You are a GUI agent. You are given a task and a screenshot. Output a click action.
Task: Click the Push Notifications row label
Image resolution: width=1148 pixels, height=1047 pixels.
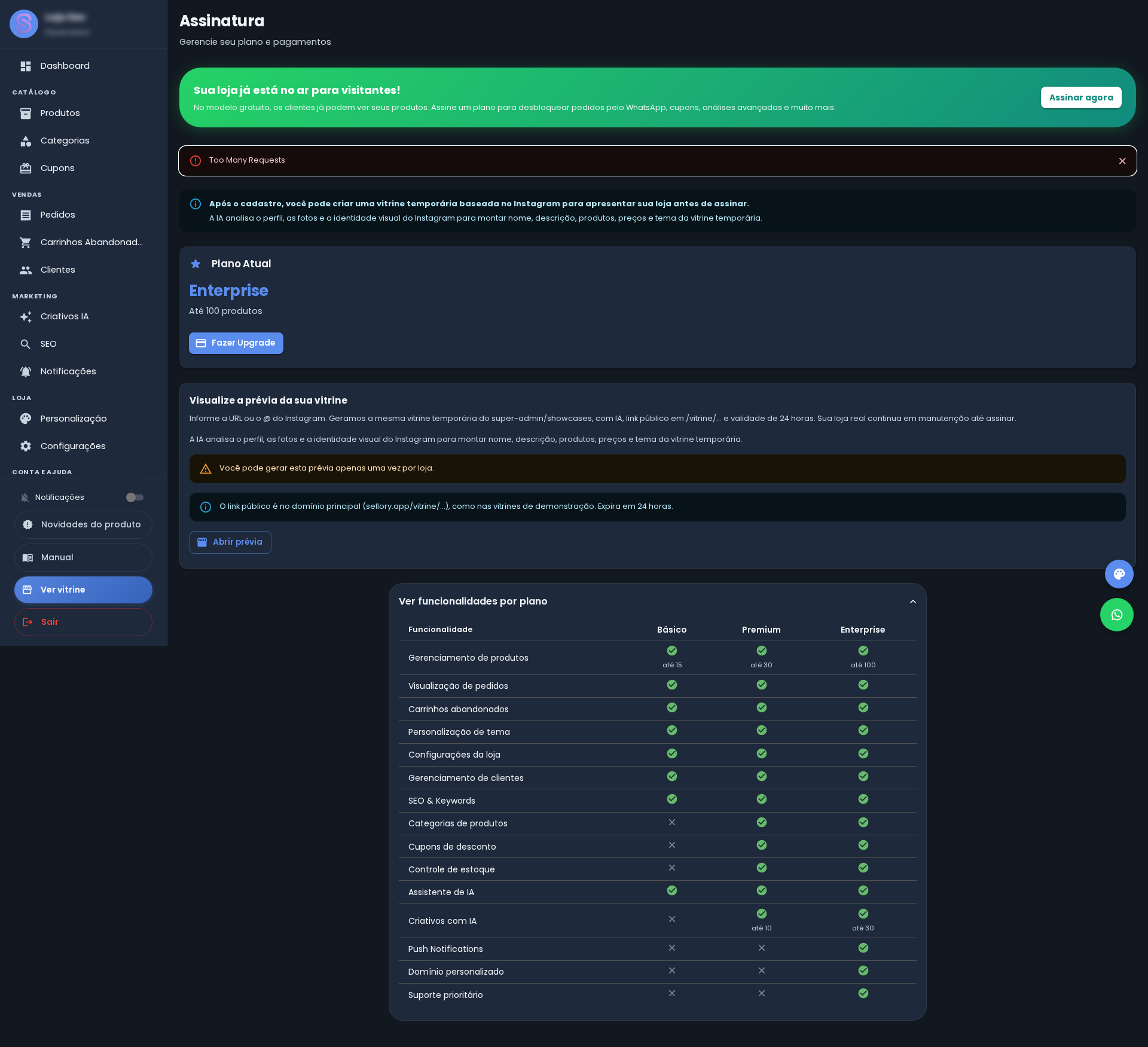[445, 949]
